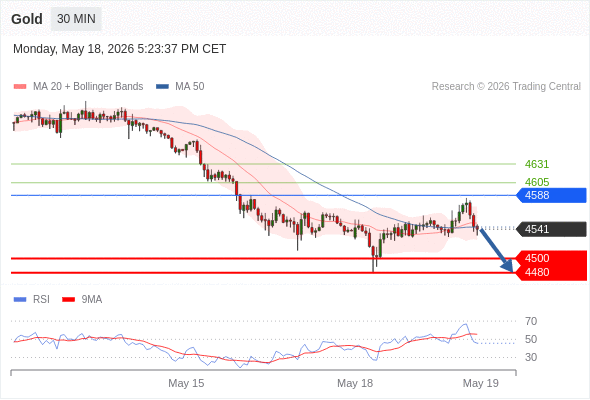
Task: Click the RSI 70 axis value
Action: pyautogui.click(x=531, y=321)
